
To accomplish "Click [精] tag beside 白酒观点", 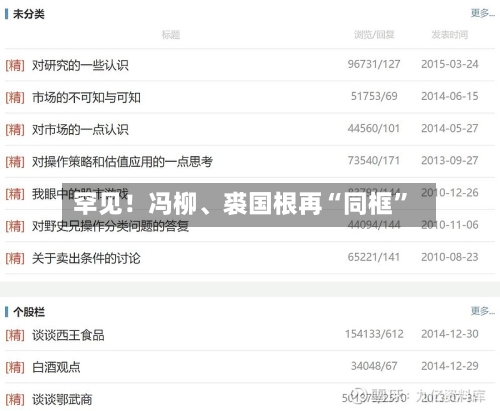I will [15, 367].
